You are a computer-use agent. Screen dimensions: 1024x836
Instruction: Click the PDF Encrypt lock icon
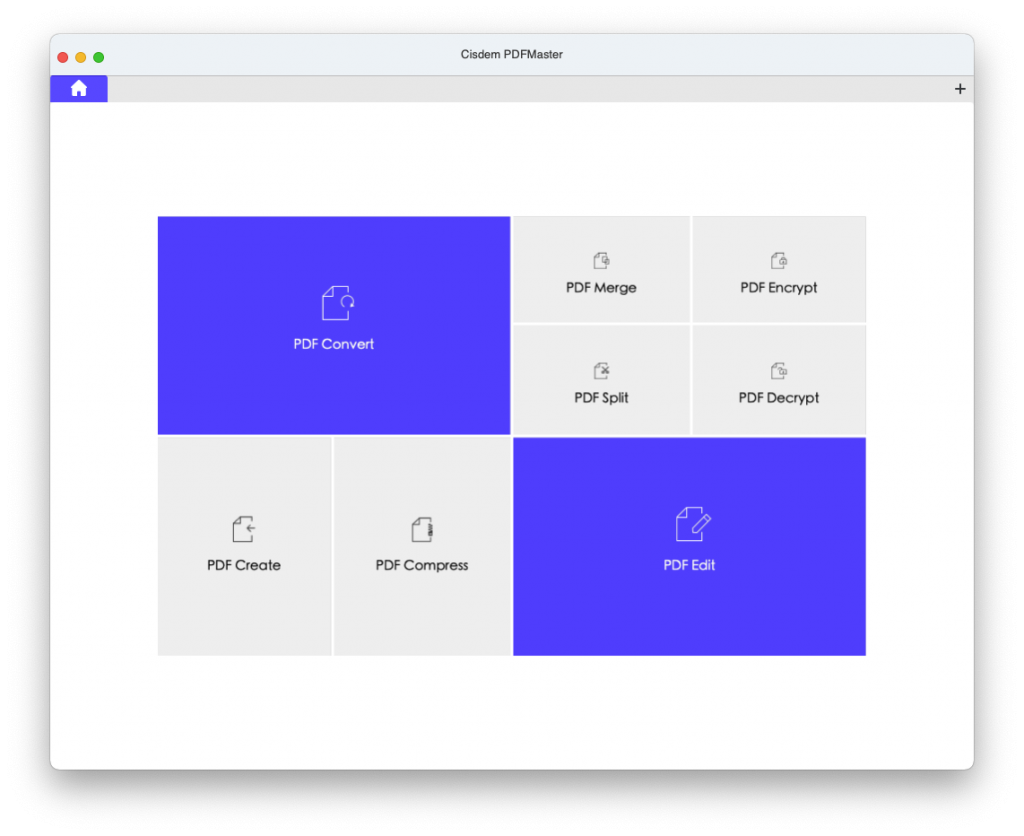(778, 261)
